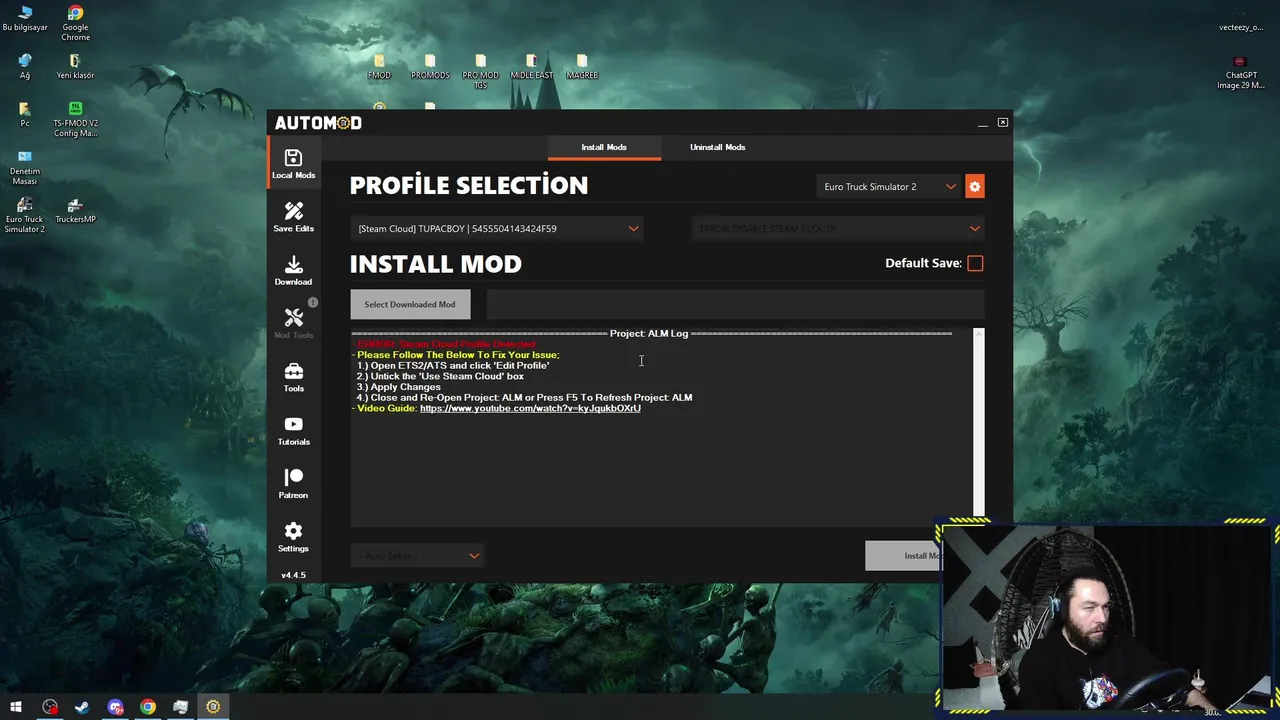Open Denetim Masası desktop icon
1280x720 pixels.
click(25, 167)
